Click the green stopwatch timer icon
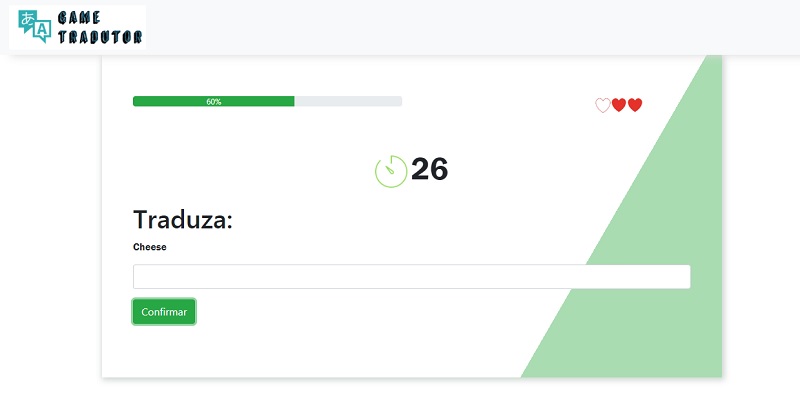Image resolution: width=800 pixels, height=400 pixels. click(391, 171)
